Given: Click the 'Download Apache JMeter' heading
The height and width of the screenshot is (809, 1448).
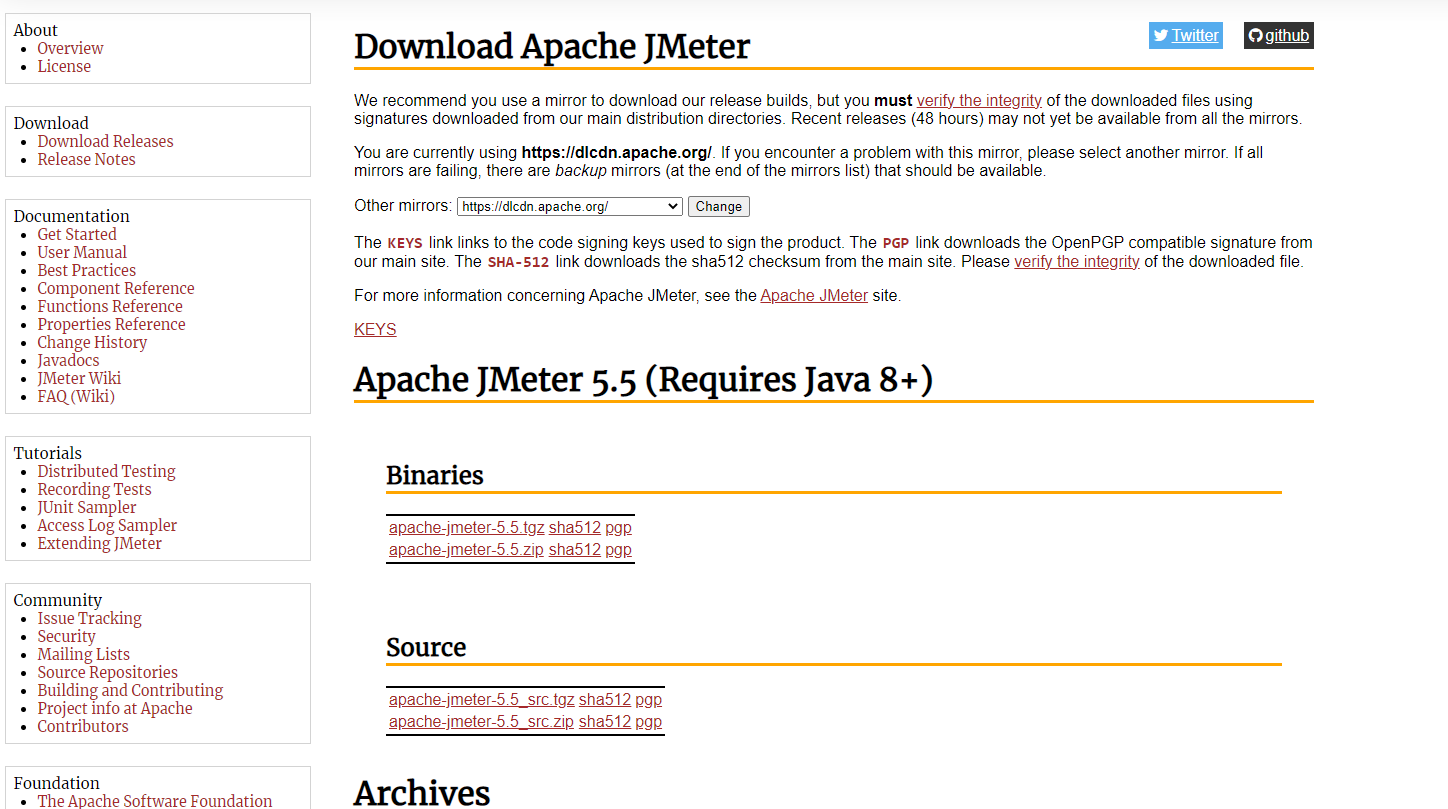Looking at the screenshot, I should [x=552, y=46].
